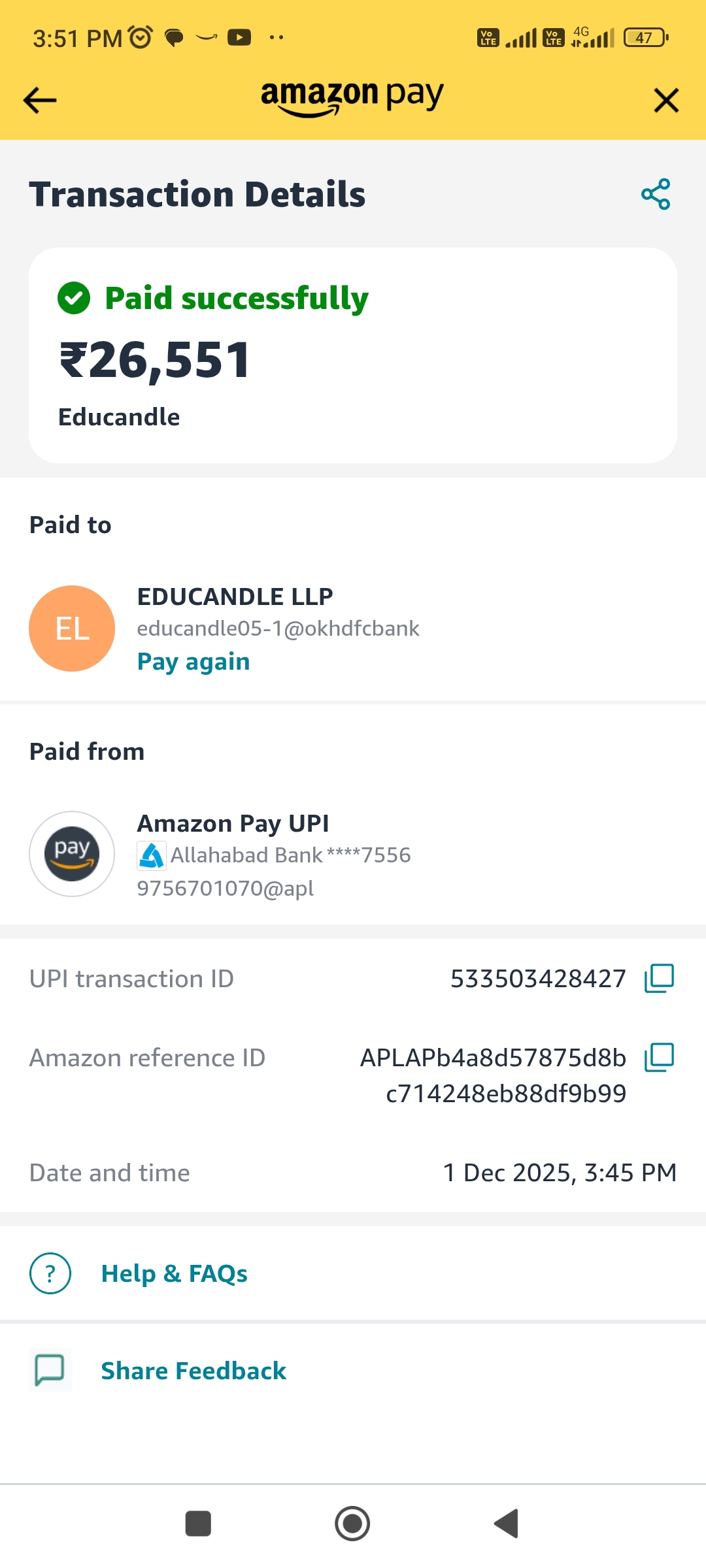Close the Amazon Pay transaction screen
The image size is (706, 1568).
click(666, 101)
